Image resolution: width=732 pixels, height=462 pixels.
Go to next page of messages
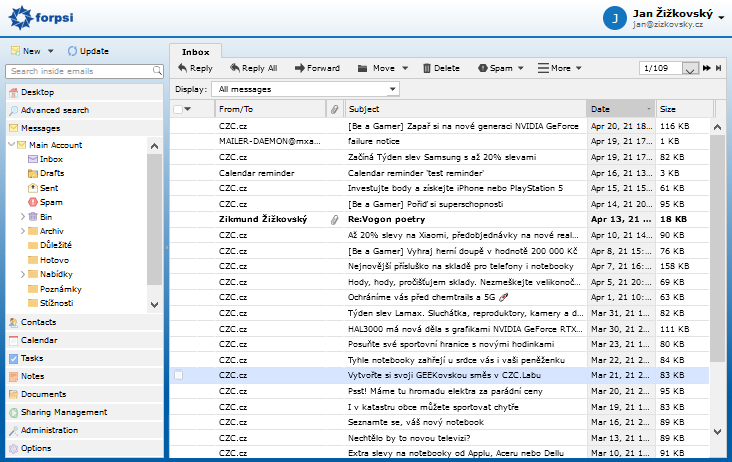pos(706,68)
